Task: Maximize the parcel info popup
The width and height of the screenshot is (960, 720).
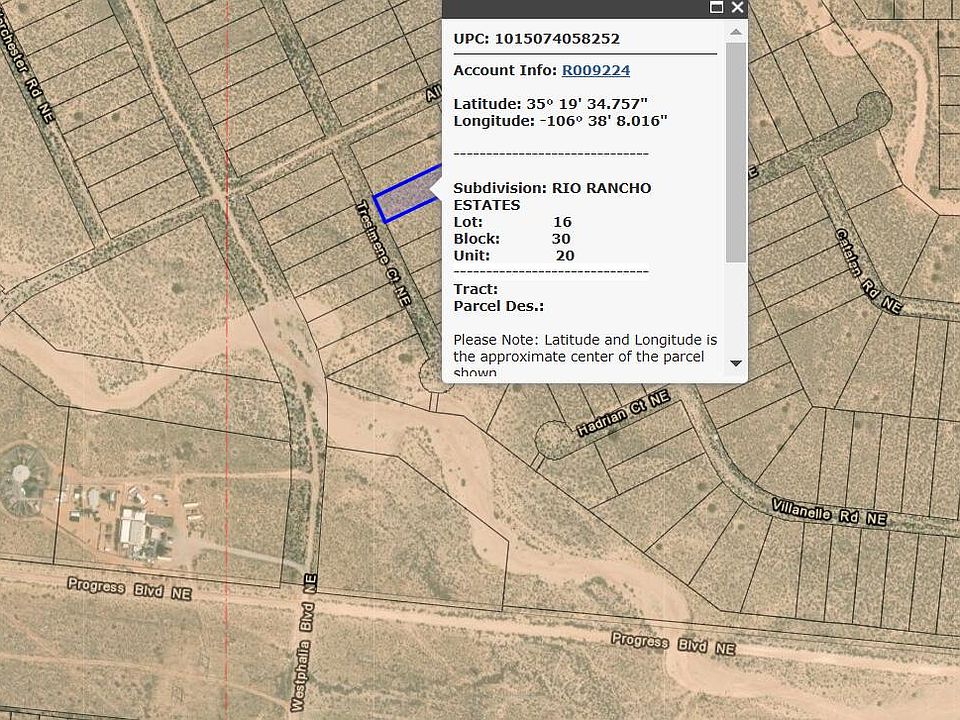Action: pos(716,8)
